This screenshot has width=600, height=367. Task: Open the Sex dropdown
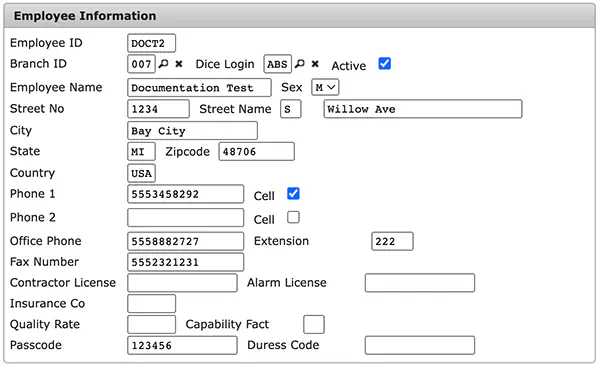tap(325, 88)
